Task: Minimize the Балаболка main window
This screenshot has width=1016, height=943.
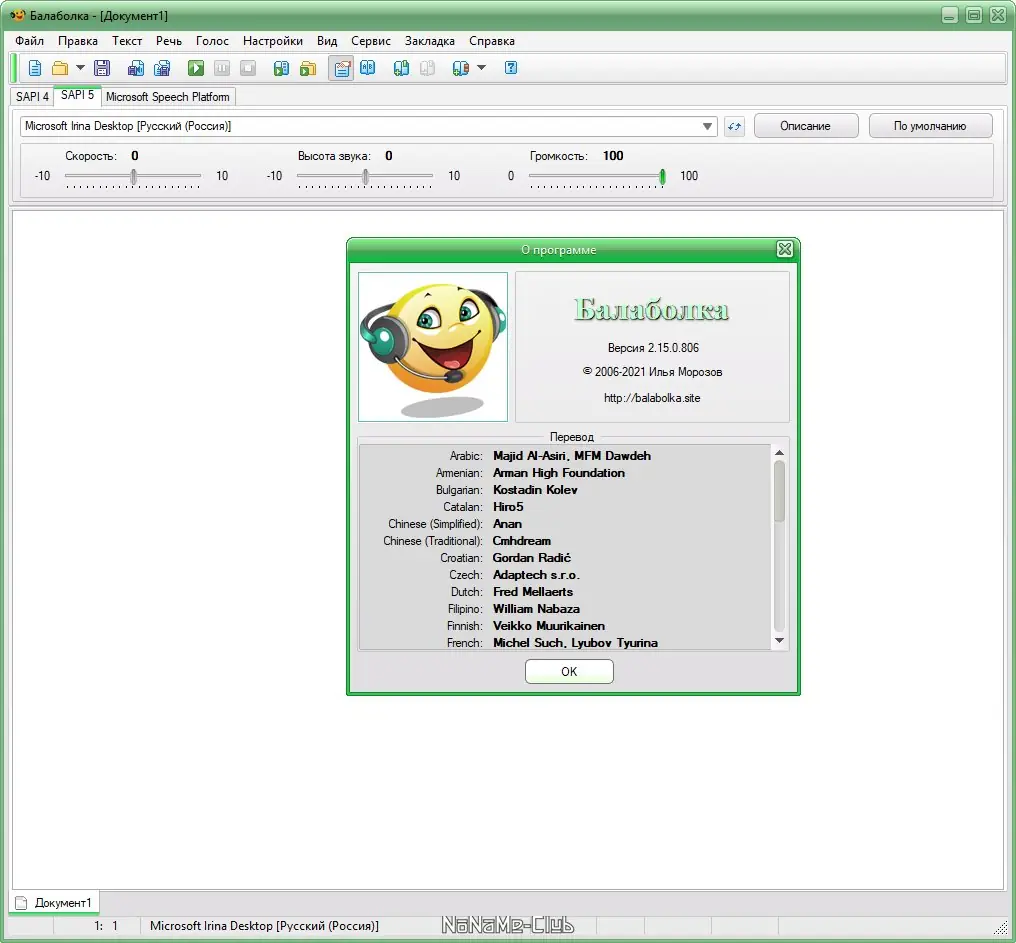Action: coord(949,15)
